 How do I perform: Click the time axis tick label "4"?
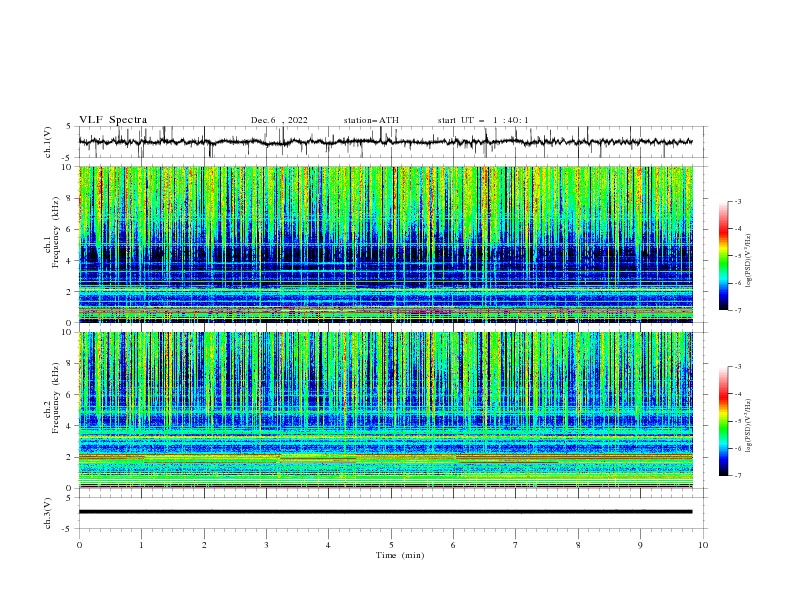click(328, 545)
